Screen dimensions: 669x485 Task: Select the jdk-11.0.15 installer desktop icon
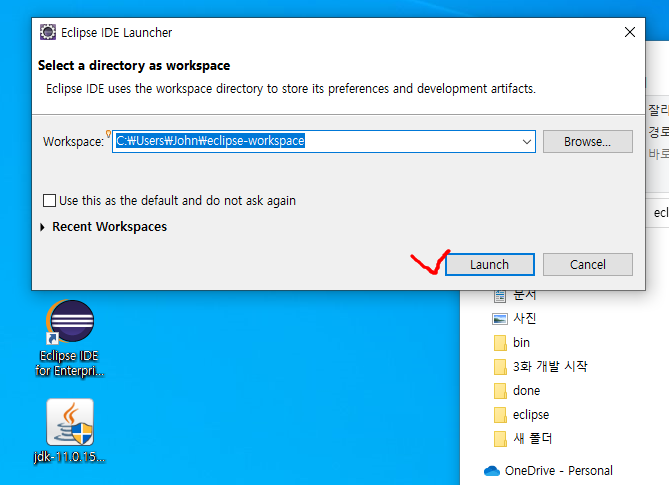pyautogui.click(x=70, y=432)
